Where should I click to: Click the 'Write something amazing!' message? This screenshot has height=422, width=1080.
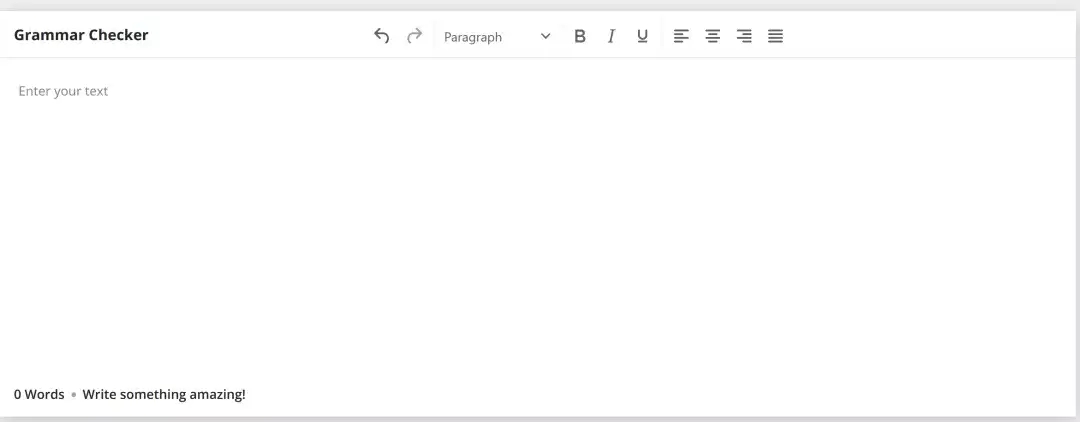pos(164,394)
